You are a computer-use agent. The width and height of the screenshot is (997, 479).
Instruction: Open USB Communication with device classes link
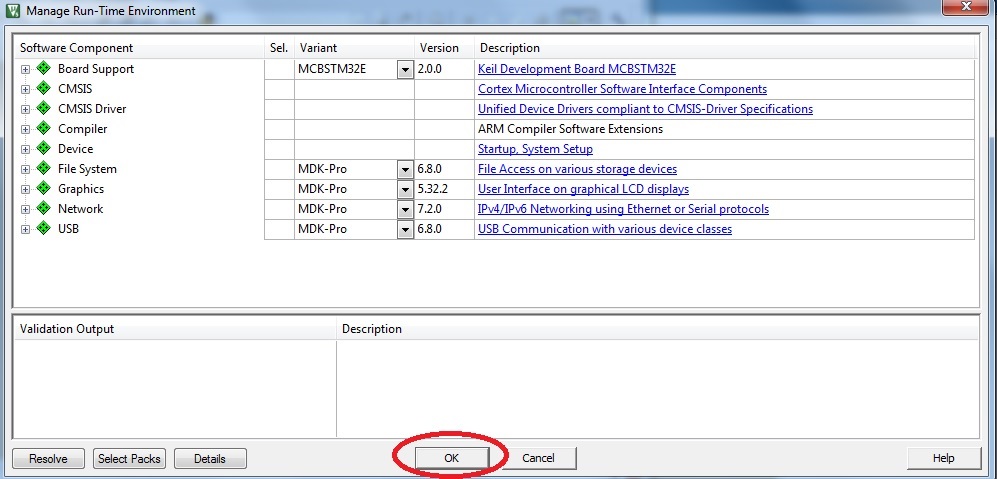605,229
